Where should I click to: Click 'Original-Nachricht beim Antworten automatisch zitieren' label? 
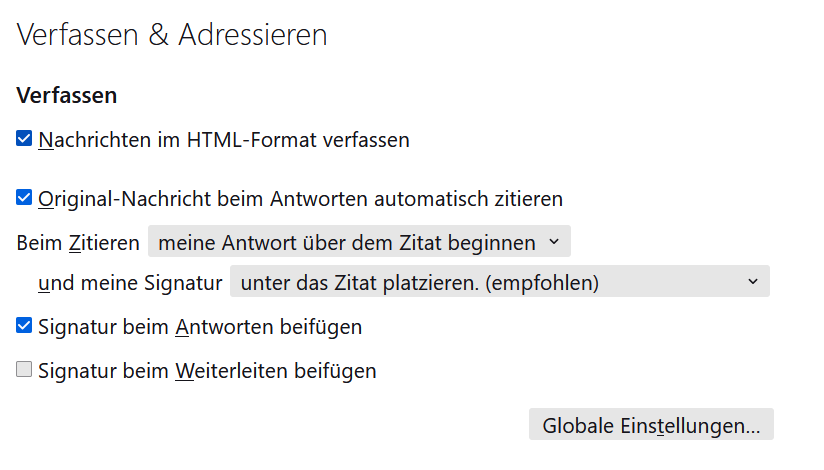coord(301,199)
